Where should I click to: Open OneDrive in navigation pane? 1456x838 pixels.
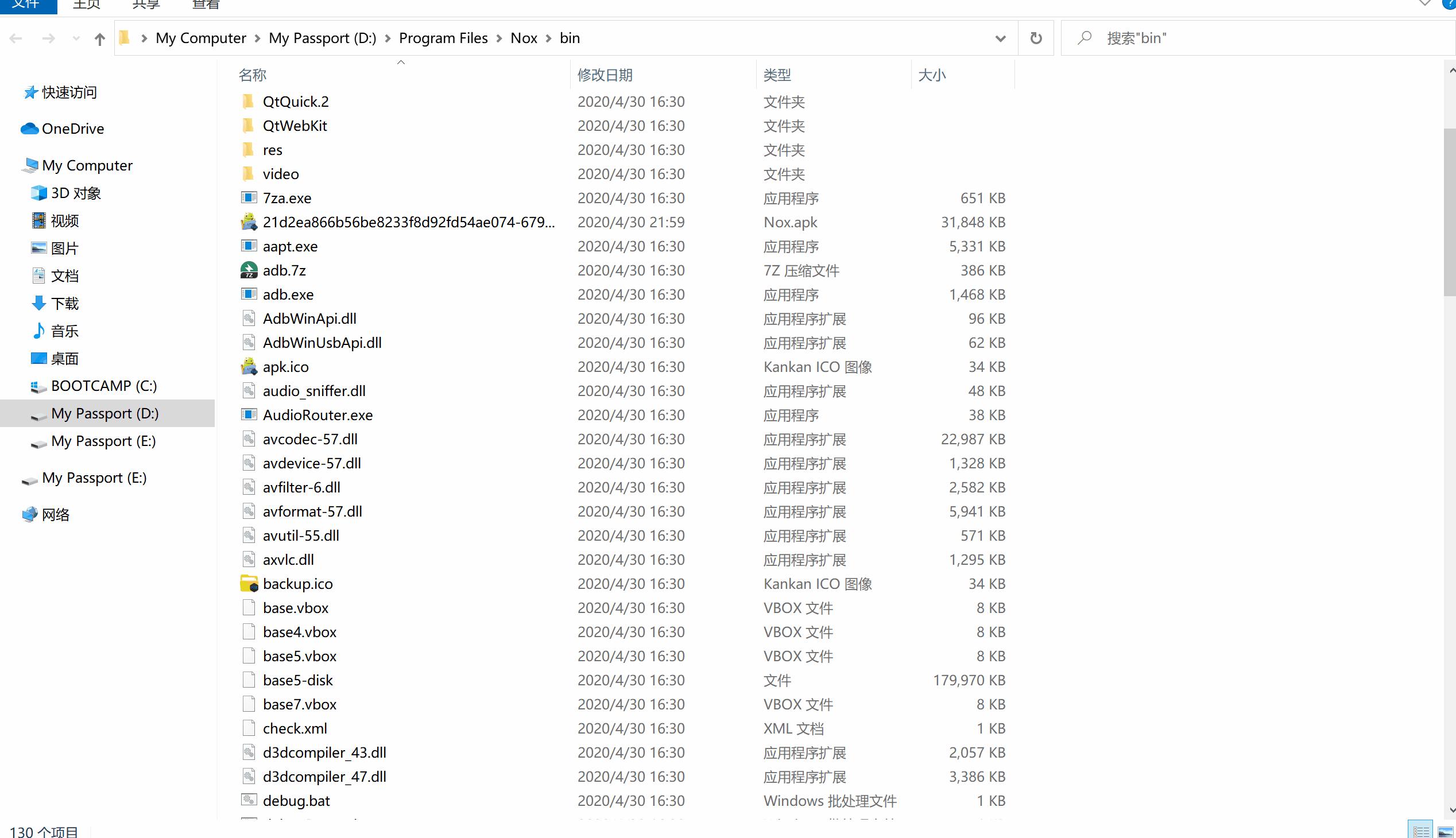(72, 129)
